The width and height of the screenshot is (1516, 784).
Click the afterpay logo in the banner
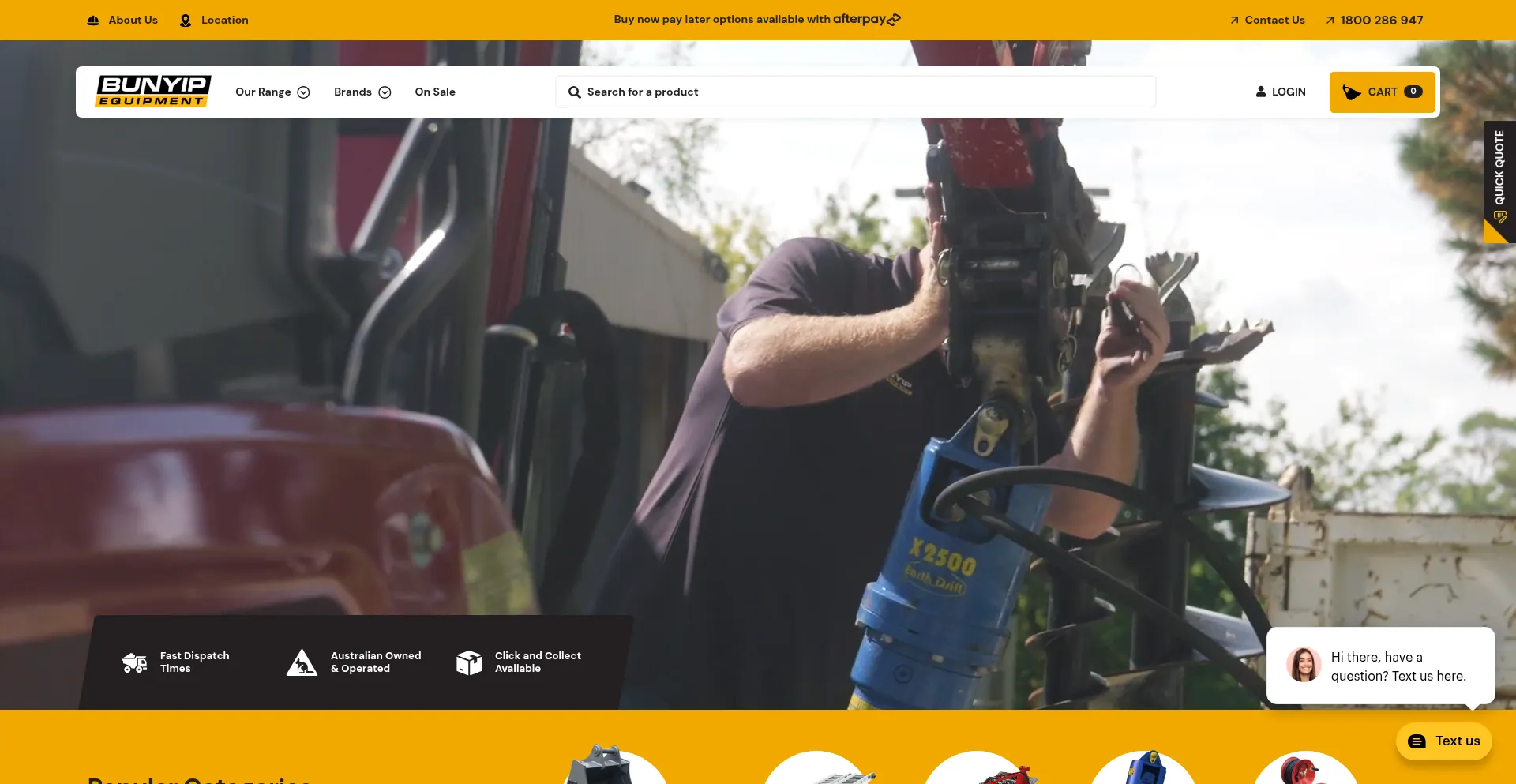[x=867, y=19]
